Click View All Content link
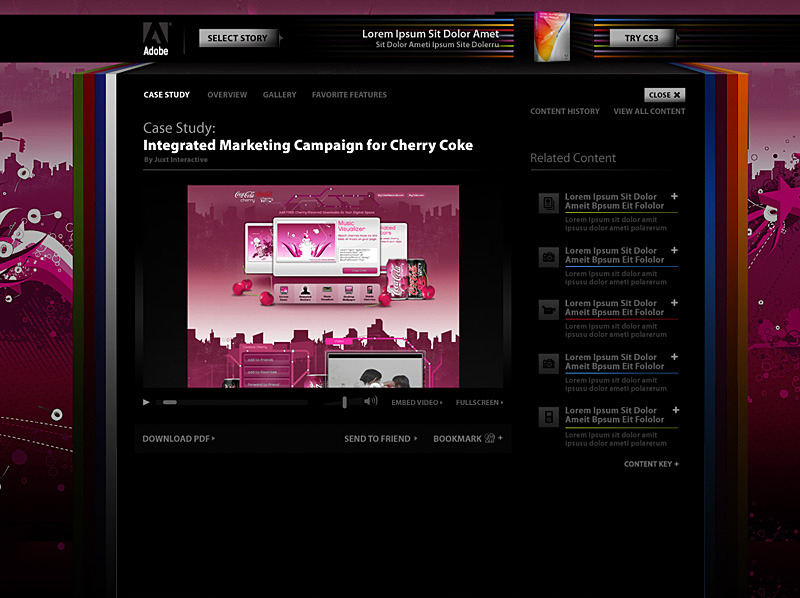Viewport: 800px width, 598px height. click(x=649, y=111)
